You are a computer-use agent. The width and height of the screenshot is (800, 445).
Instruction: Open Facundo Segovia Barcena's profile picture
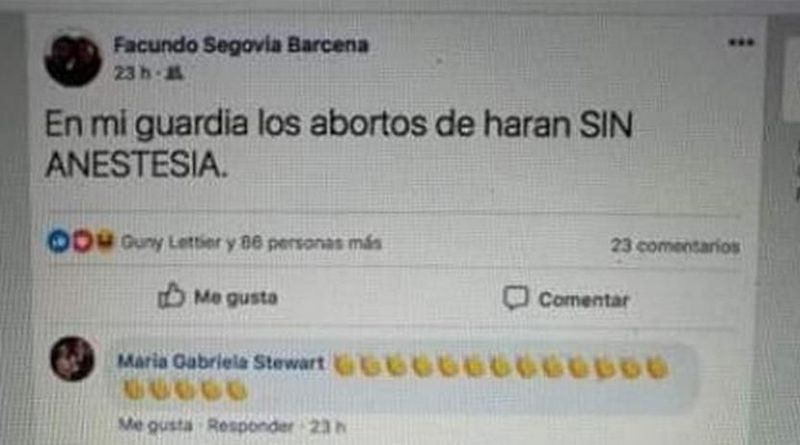(x=73, y=60)
